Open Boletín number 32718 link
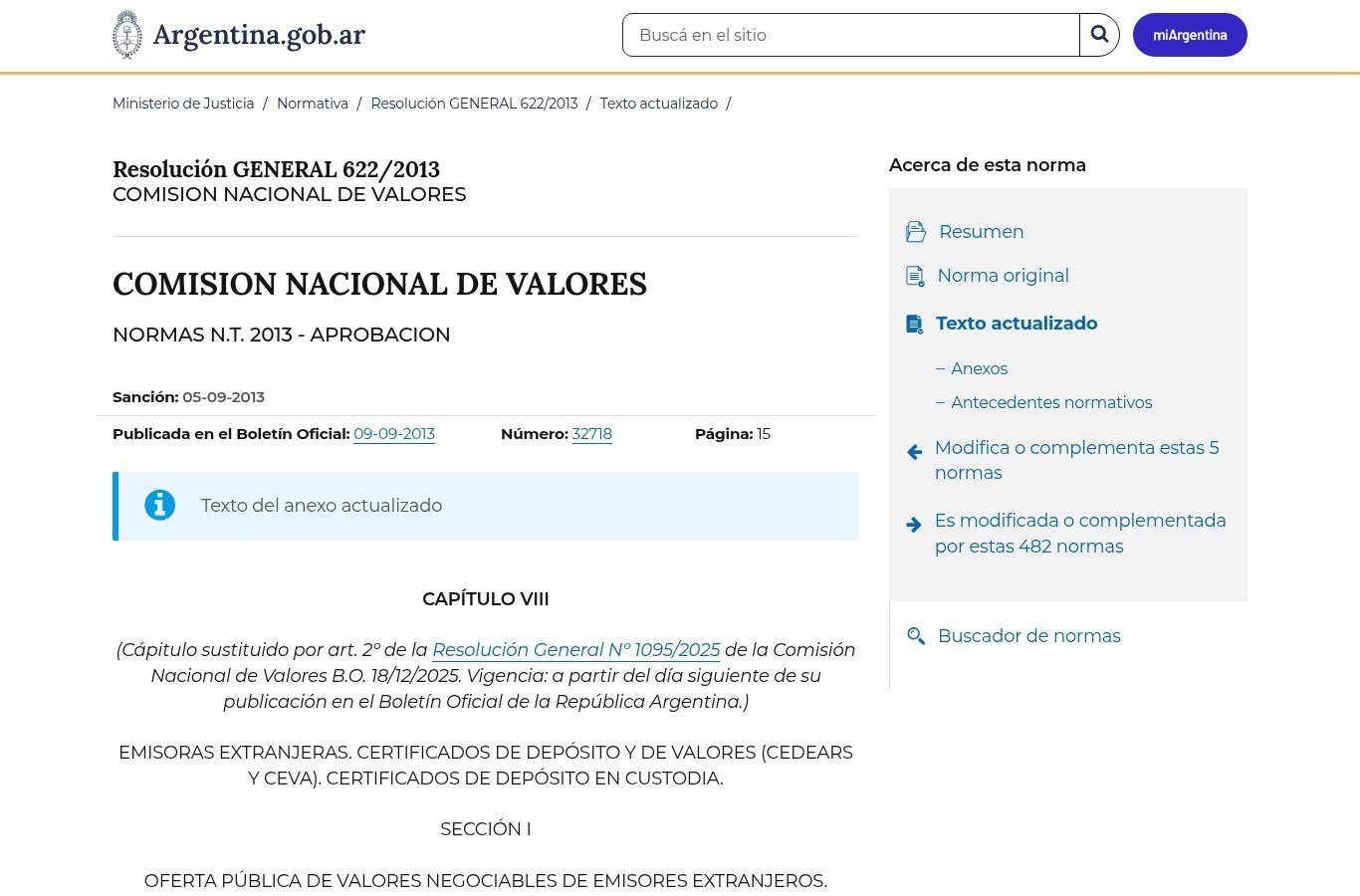This screenshot has width=1360, height=896. (591, 434)
